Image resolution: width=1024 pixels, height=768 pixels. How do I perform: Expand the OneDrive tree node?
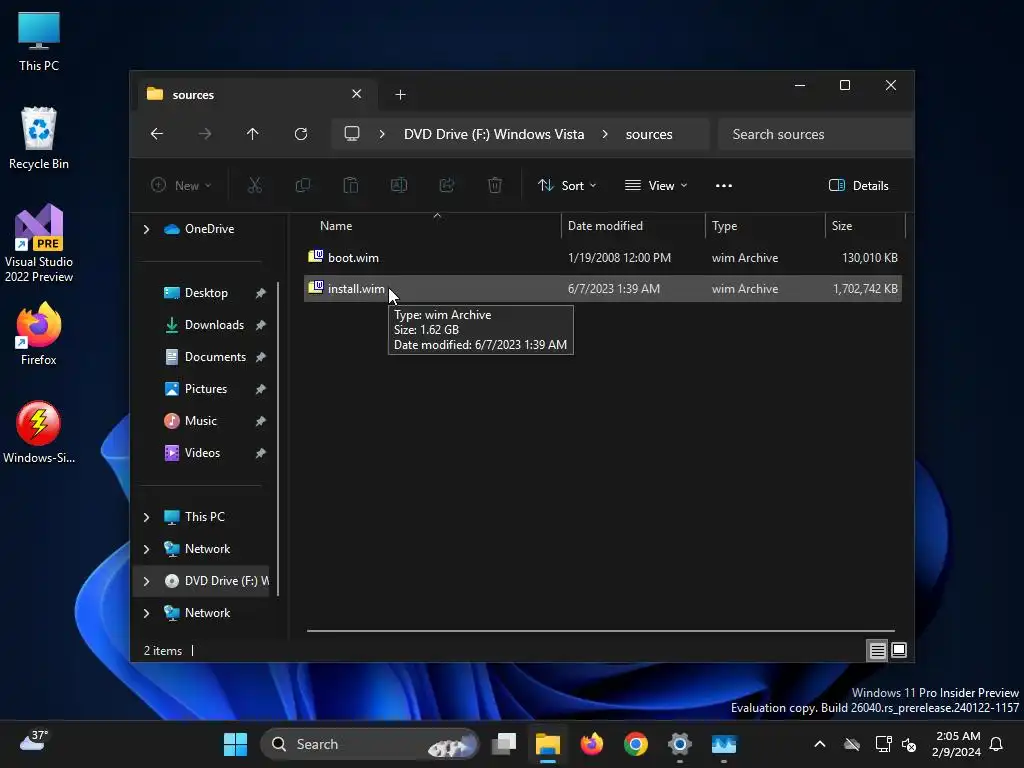click(146, 229)
